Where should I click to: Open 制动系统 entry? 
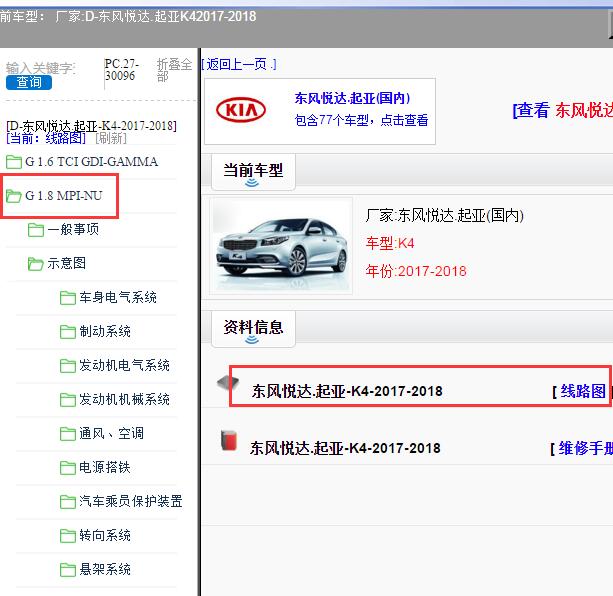[x=105, y=331]
